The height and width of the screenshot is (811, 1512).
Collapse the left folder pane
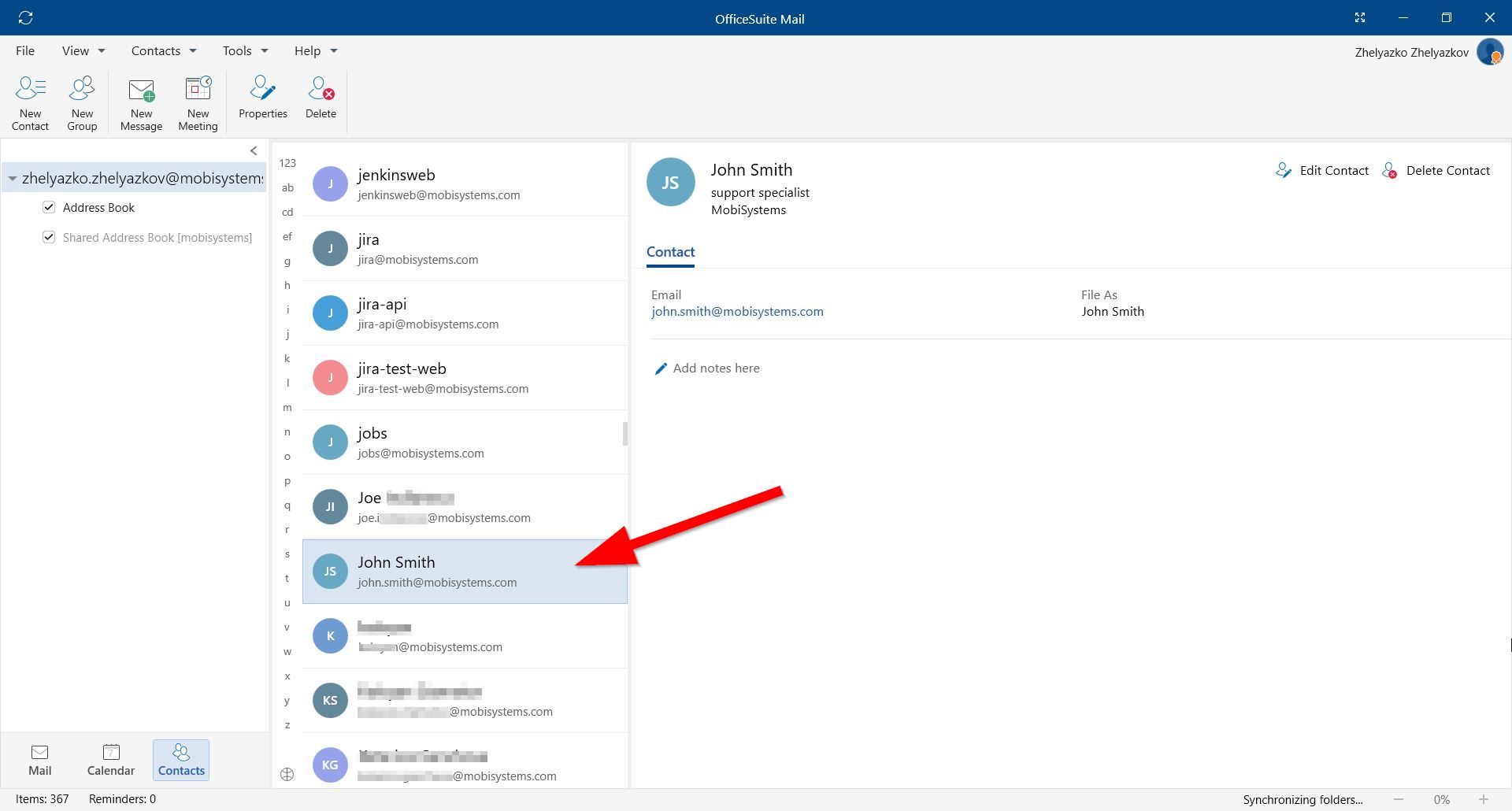tap(254, 150)
